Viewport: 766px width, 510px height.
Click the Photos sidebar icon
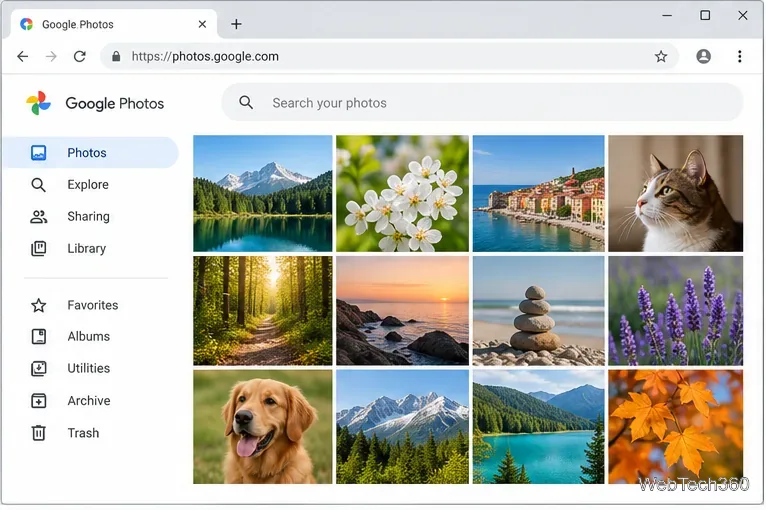[39, 153]
